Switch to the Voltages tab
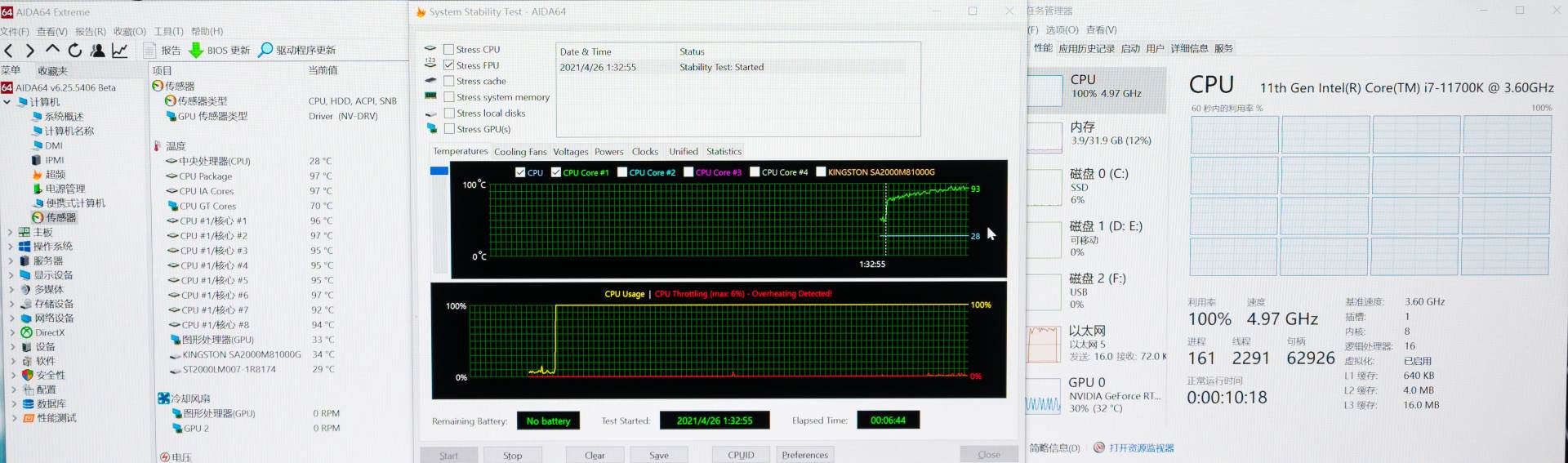 point(570,152)
